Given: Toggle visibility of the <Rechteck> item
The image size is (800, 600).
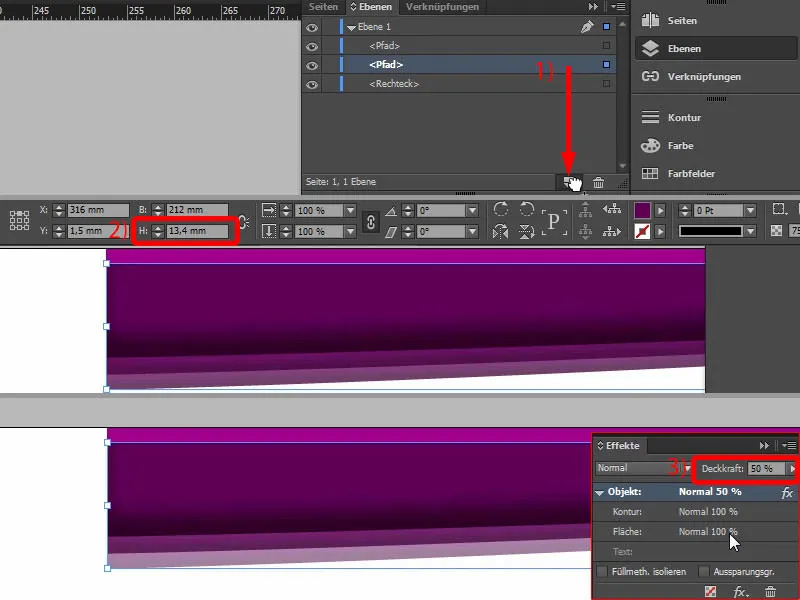Looking at the screenshot, I should (x=312, y=85).
